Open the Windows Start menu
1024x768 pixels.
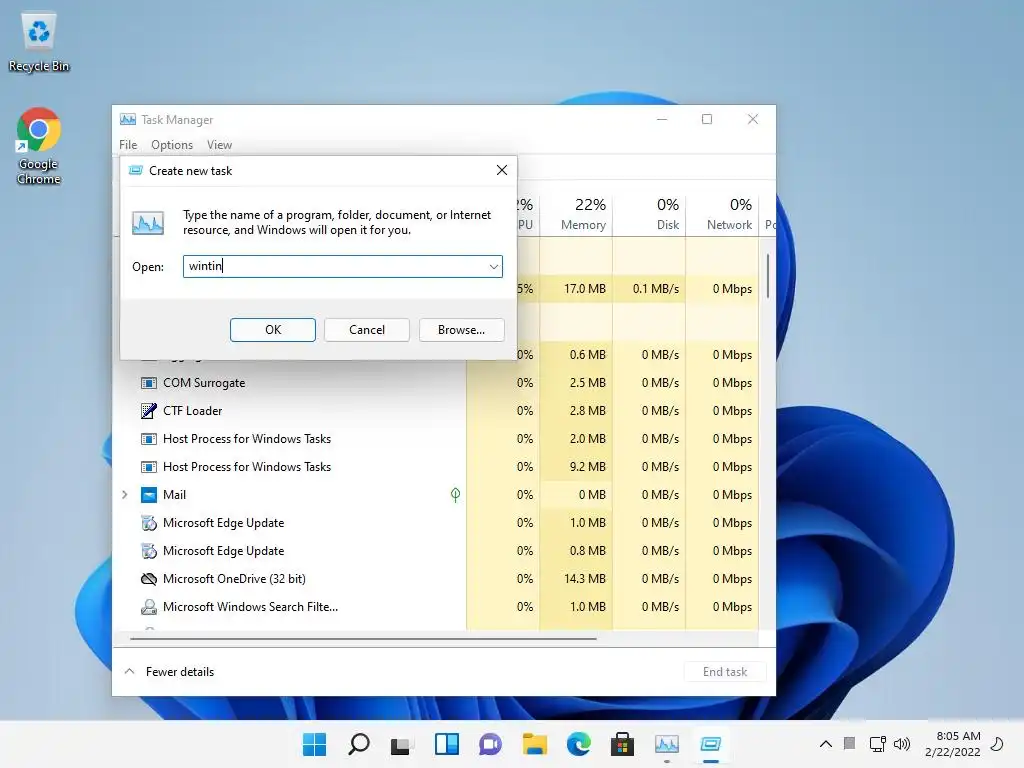point(314,744)
